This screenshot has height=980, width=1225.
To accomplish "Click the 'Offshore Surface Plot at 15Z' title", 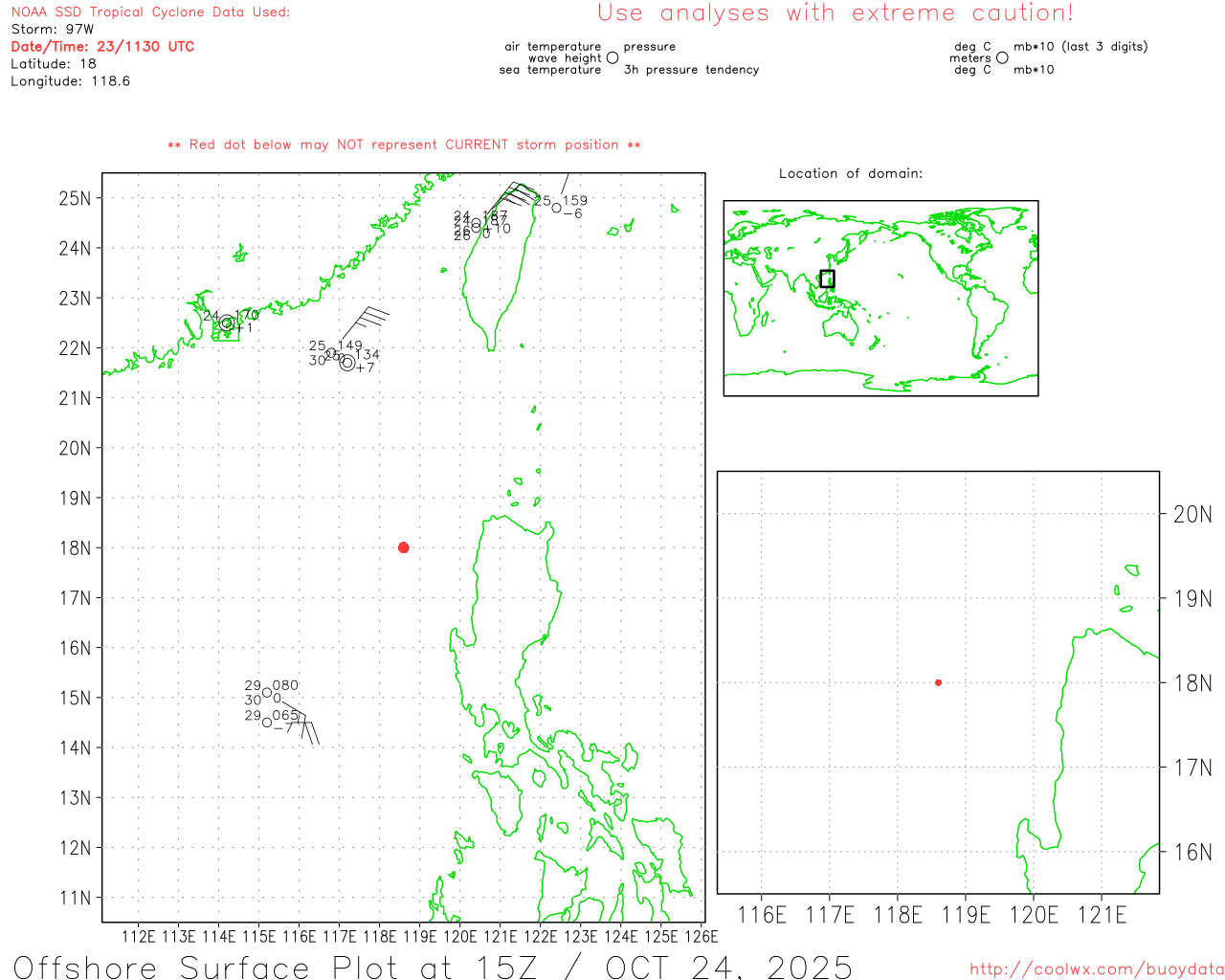I will tap(433, 967).
